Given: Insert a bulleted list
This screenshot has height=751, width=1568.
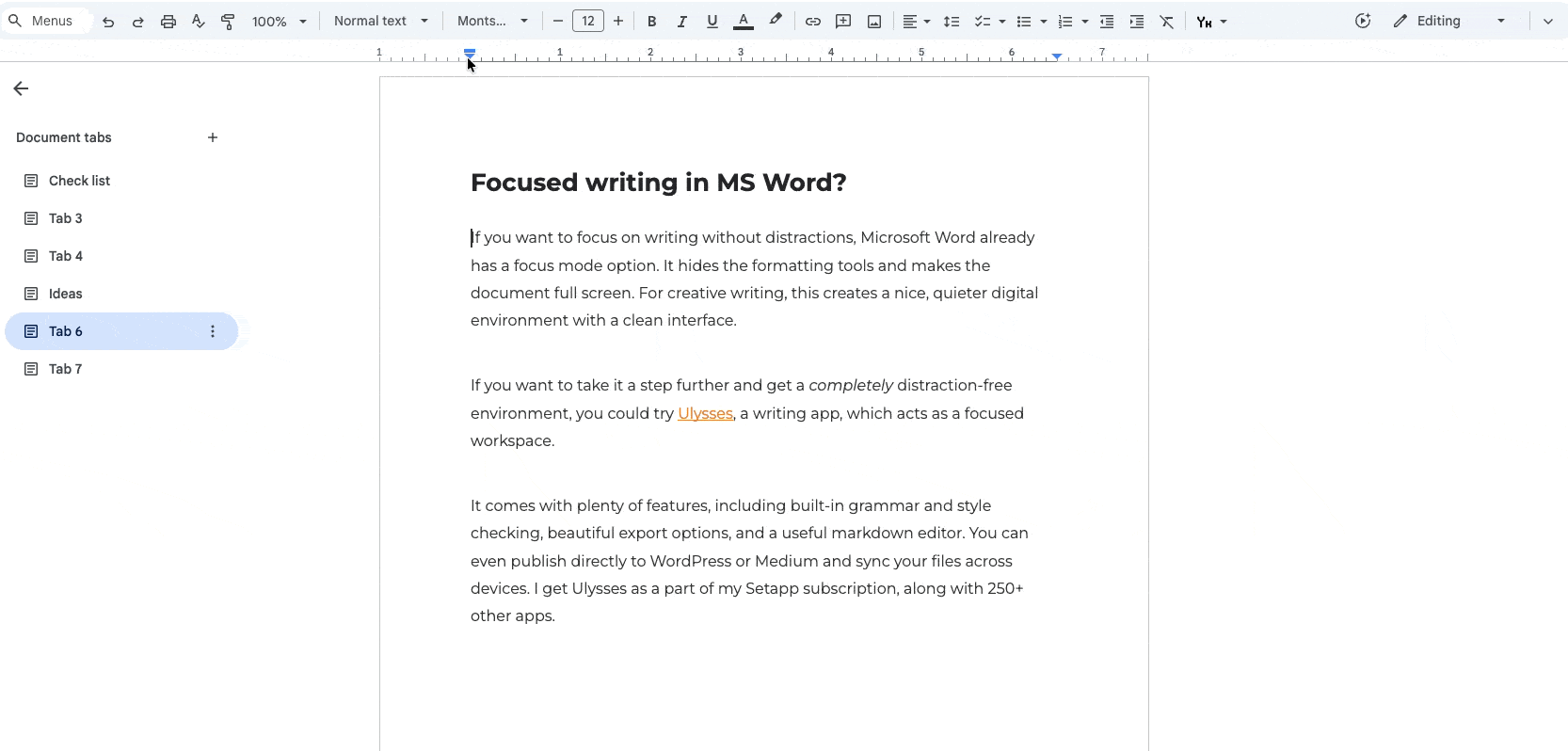Looking at the screenshot, I should pos(1024,21).
